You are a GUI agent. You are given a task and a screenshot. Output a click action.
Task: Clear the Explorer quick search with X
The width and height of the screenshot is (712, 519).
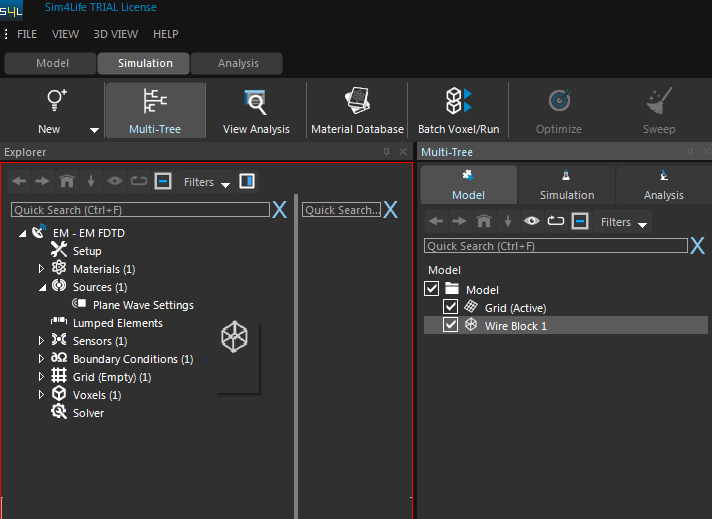click(280, 210)
